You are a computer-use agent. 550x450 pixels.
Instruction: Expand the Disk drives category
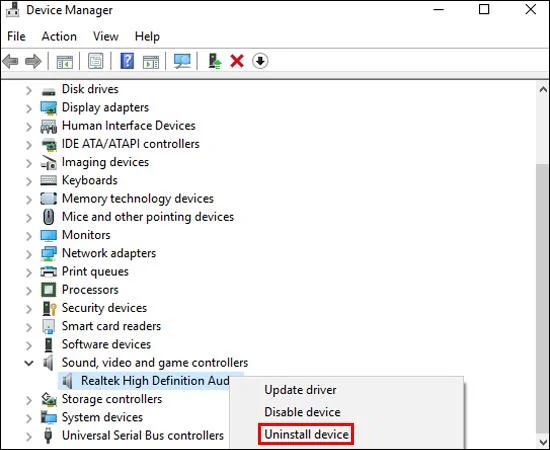[x=29, y=91]
